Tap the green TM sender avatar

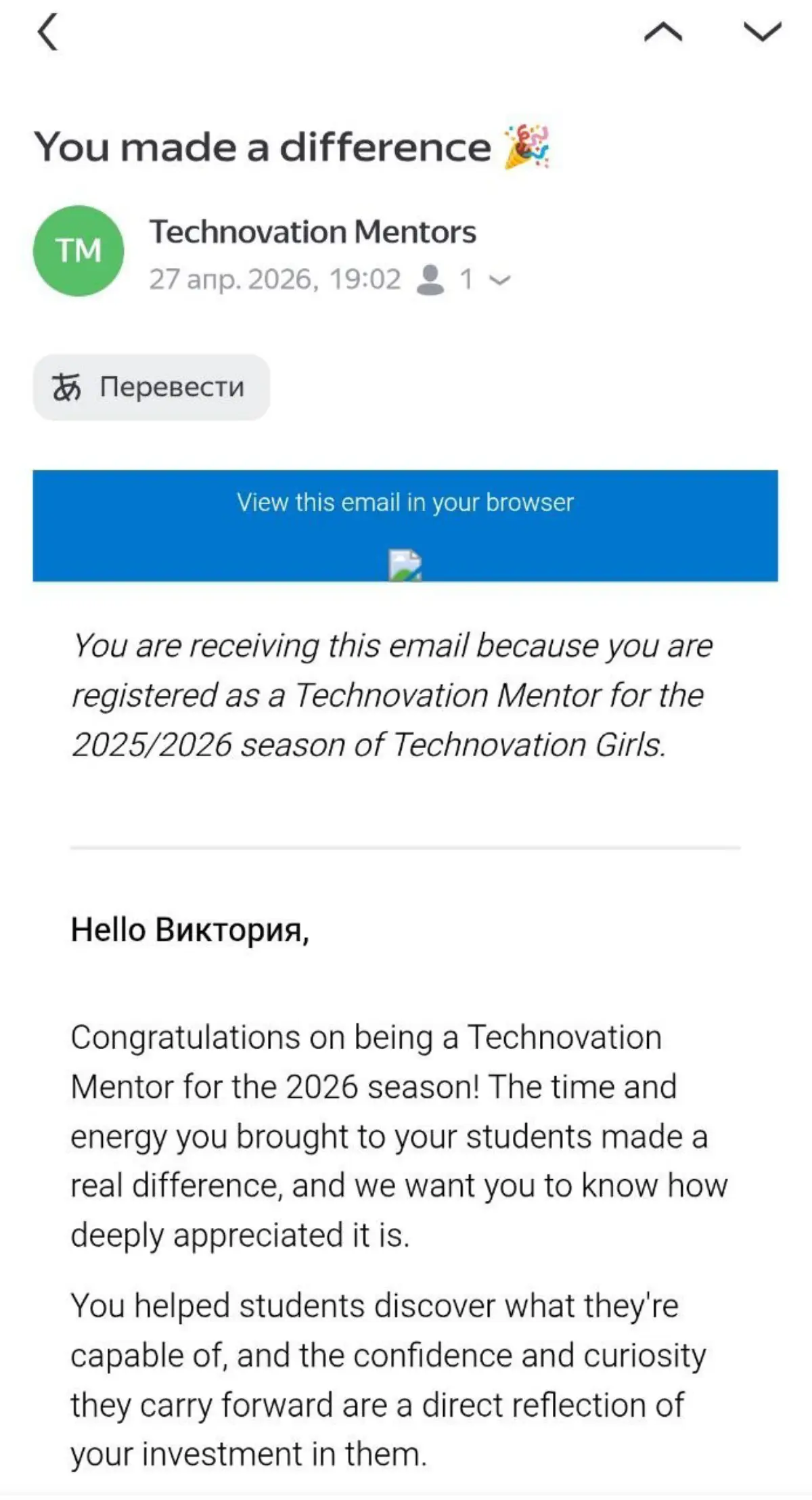pos(78,250)
